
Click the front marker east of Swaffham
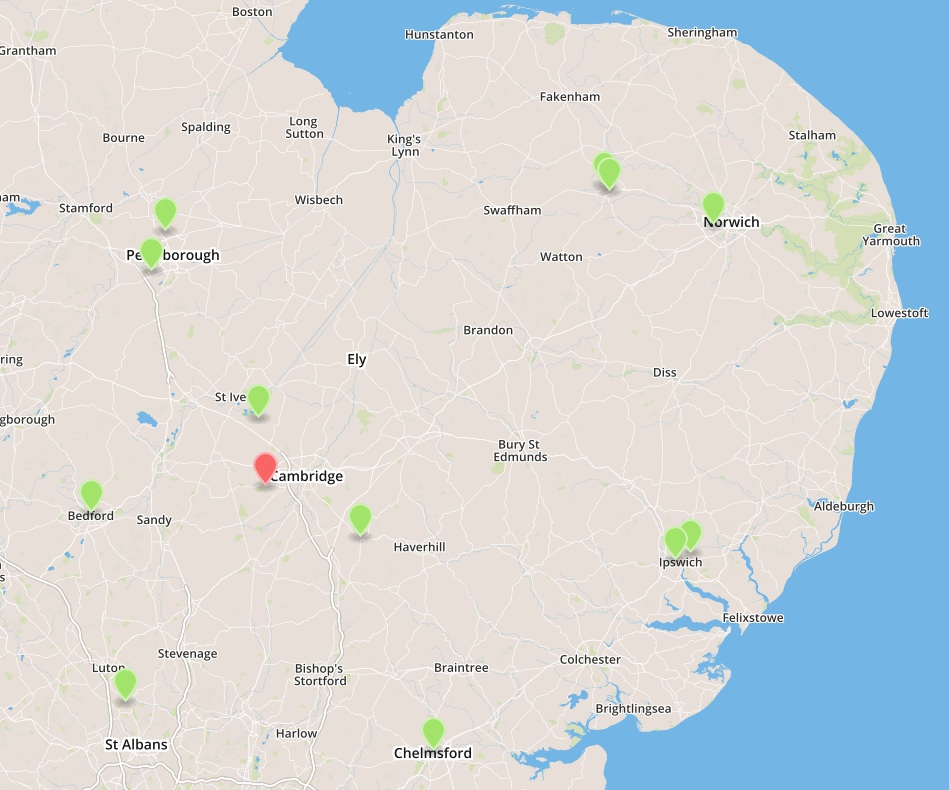(x=609, y=173)
